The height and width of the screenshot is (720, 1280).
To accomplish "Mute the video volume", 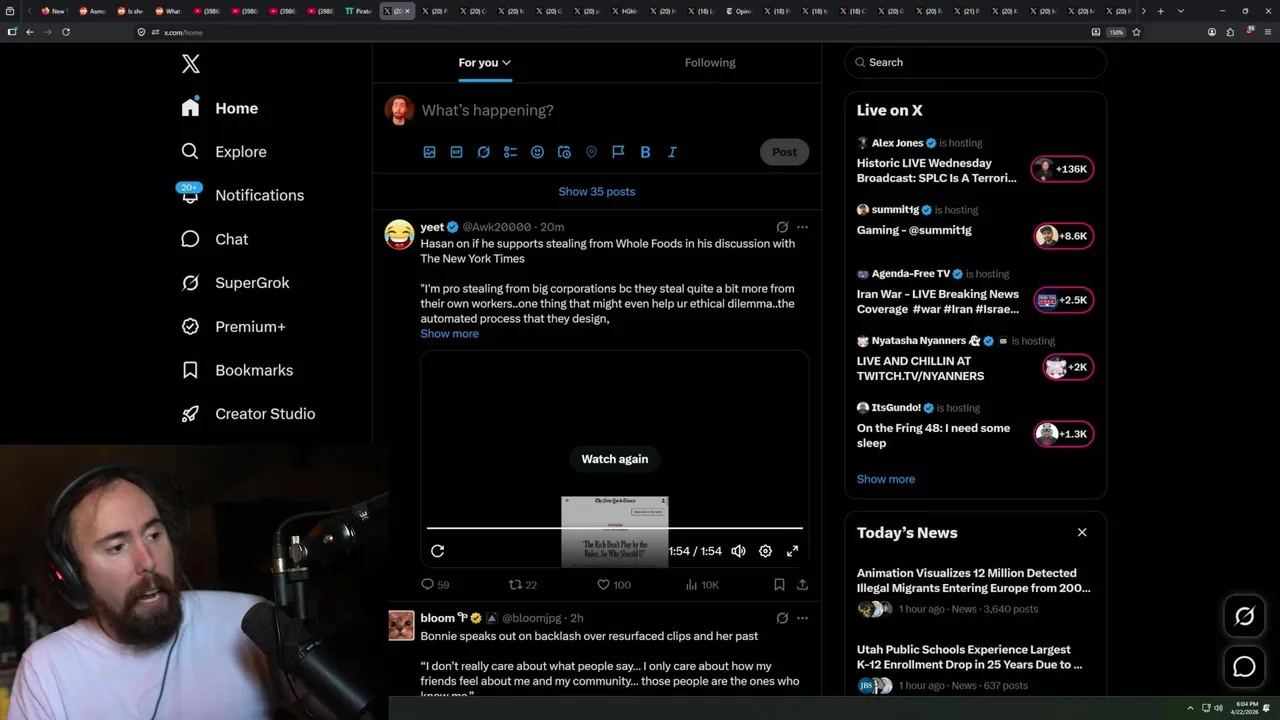I will tap(738, 551).
